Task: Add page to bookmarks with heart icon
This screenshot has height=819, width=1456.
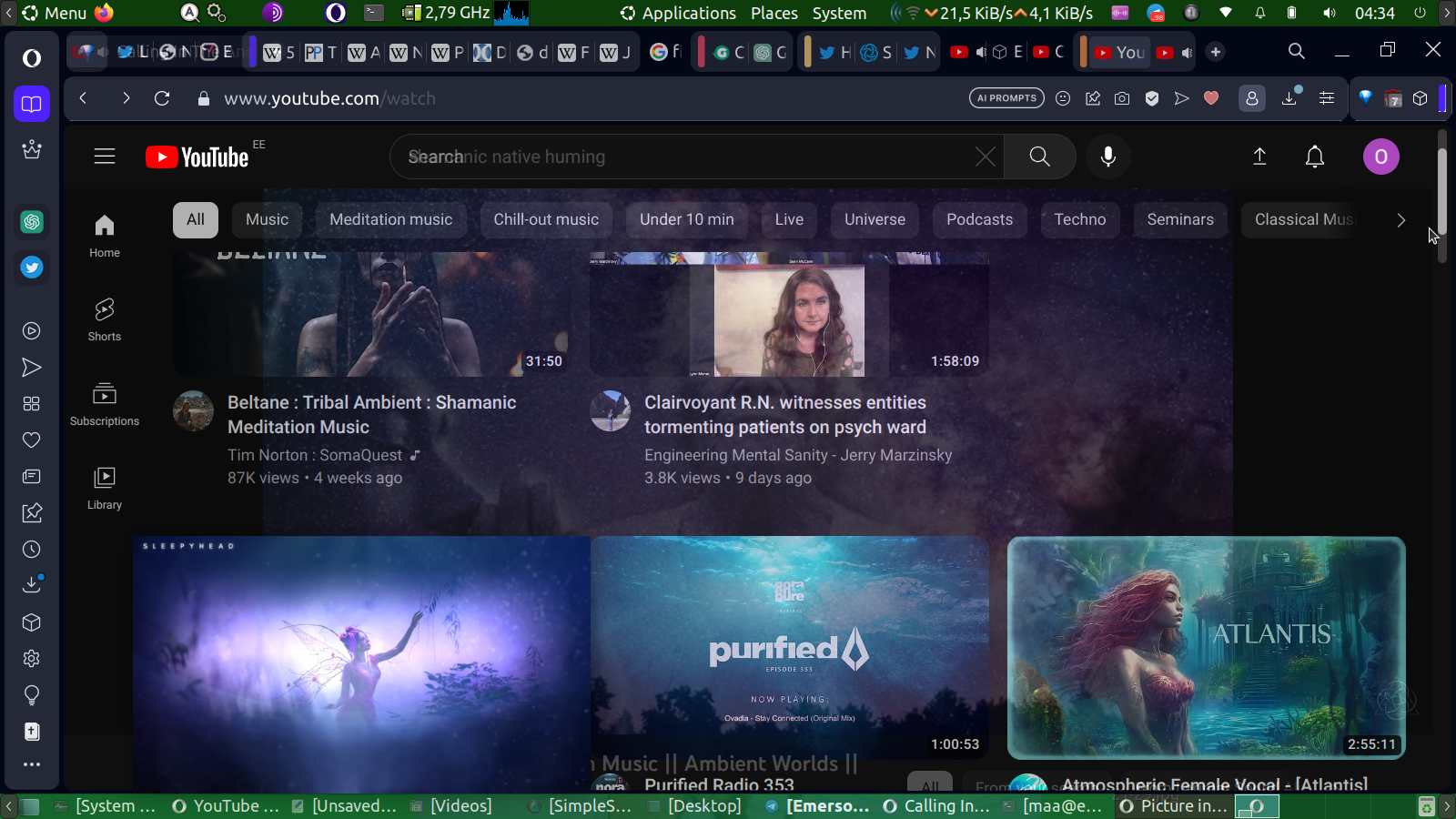Action: [x=1211, y=98]
